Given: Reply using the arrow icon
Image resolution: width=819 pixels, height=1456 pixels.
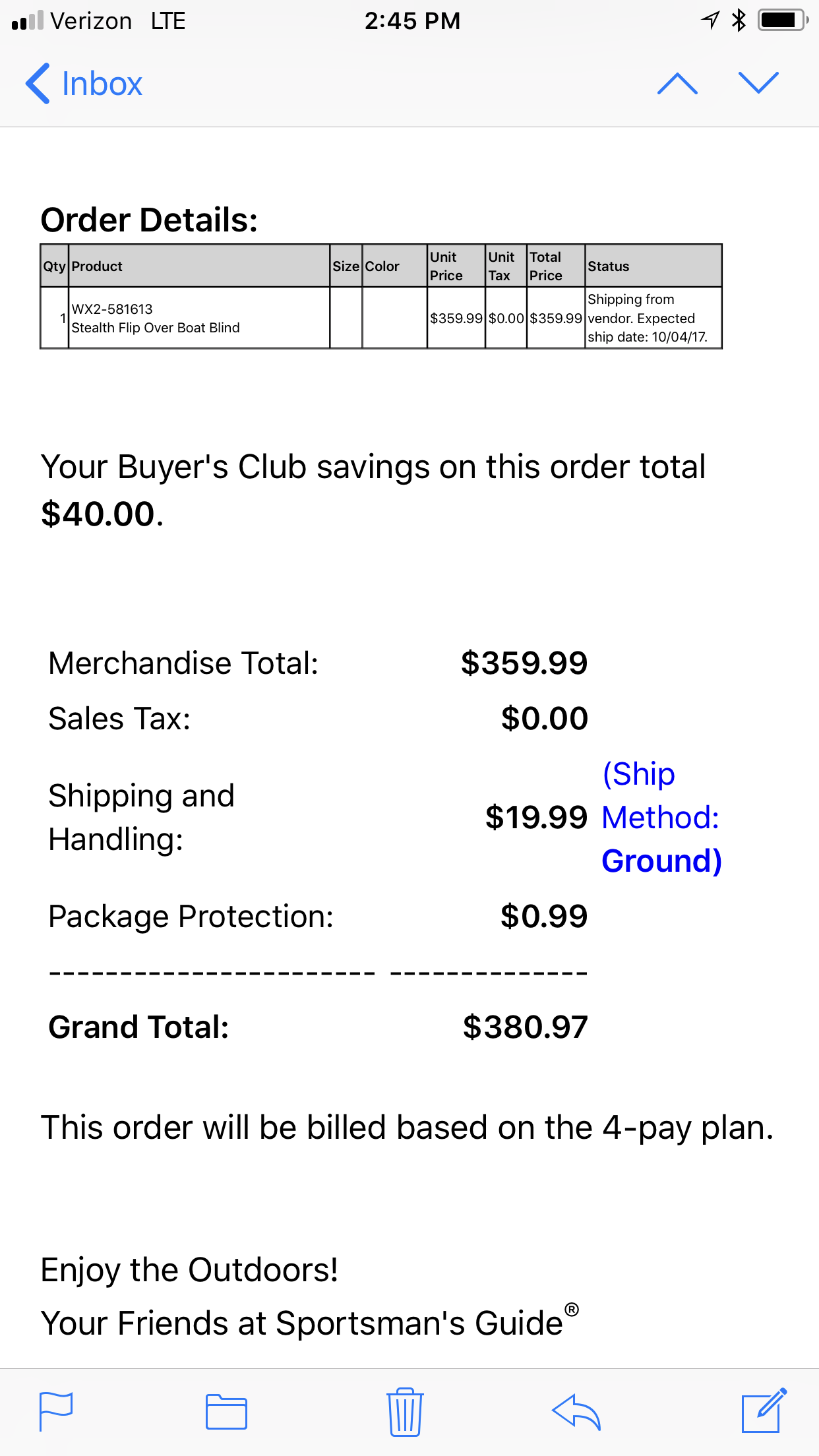Looking at the screenshot, I should [576, 1412].
